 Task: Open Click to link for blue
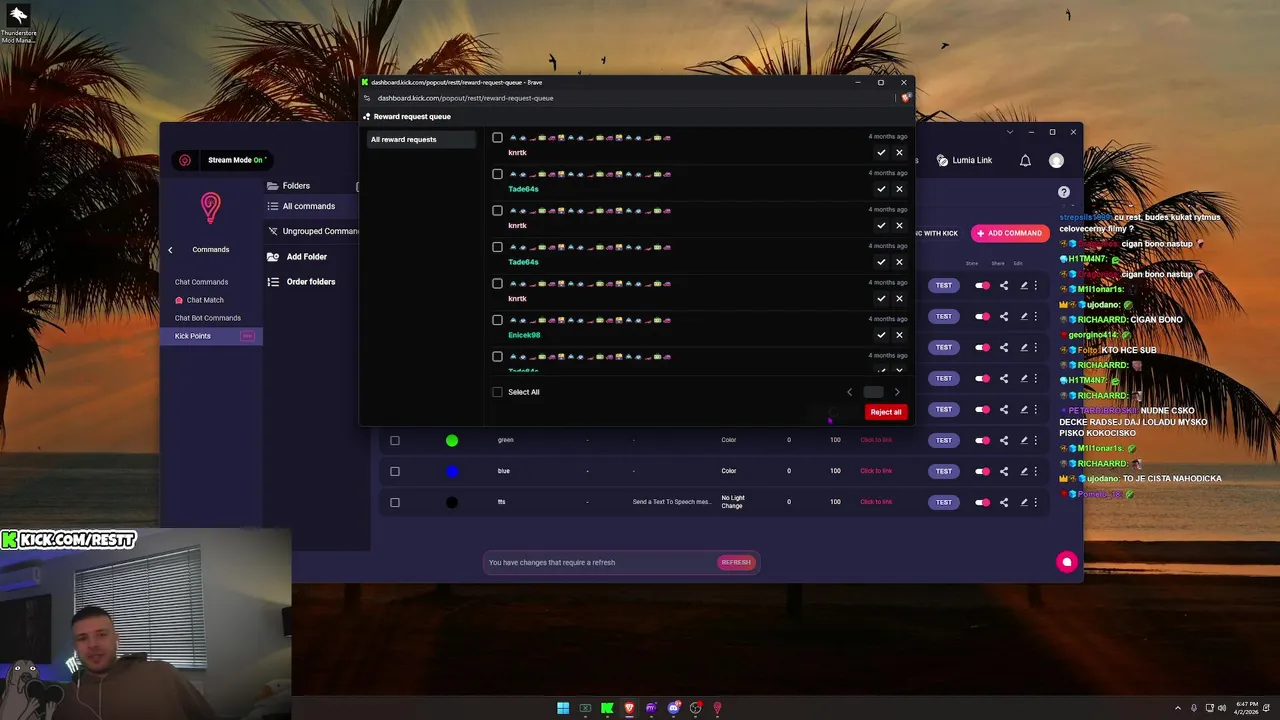point(876,471)
